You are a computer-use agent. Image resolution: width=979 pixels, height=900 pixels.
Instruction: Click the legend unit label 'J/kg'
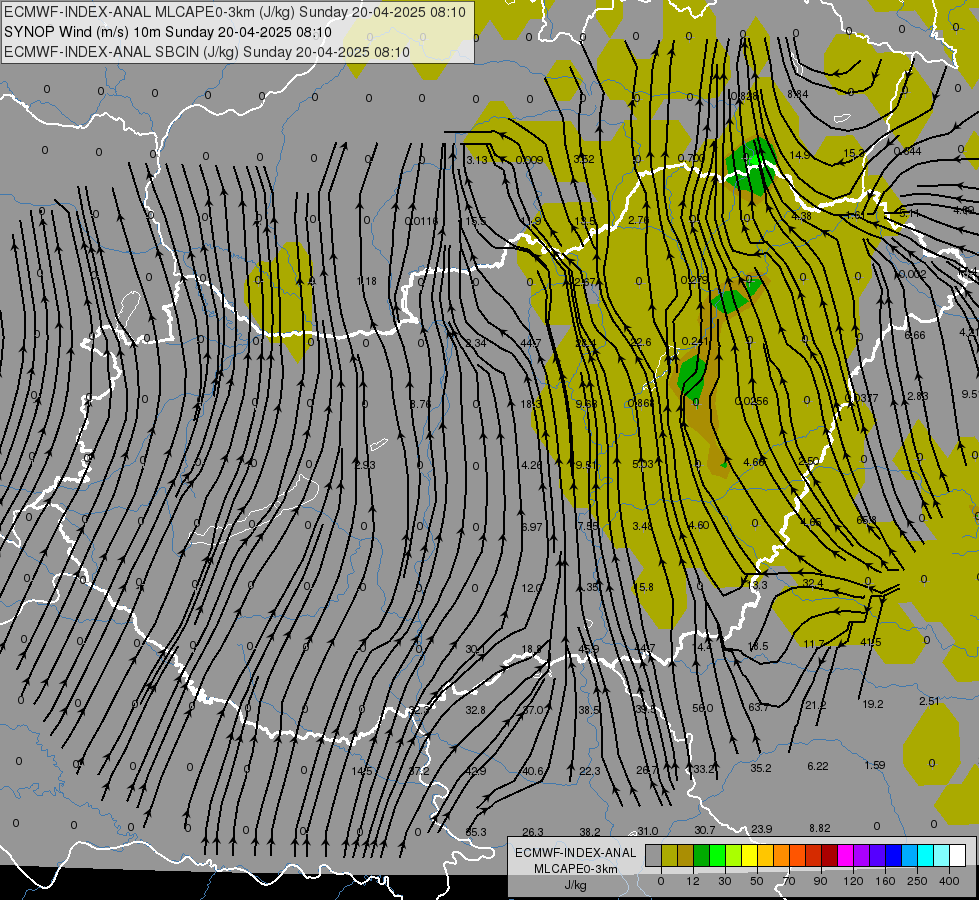575,884
